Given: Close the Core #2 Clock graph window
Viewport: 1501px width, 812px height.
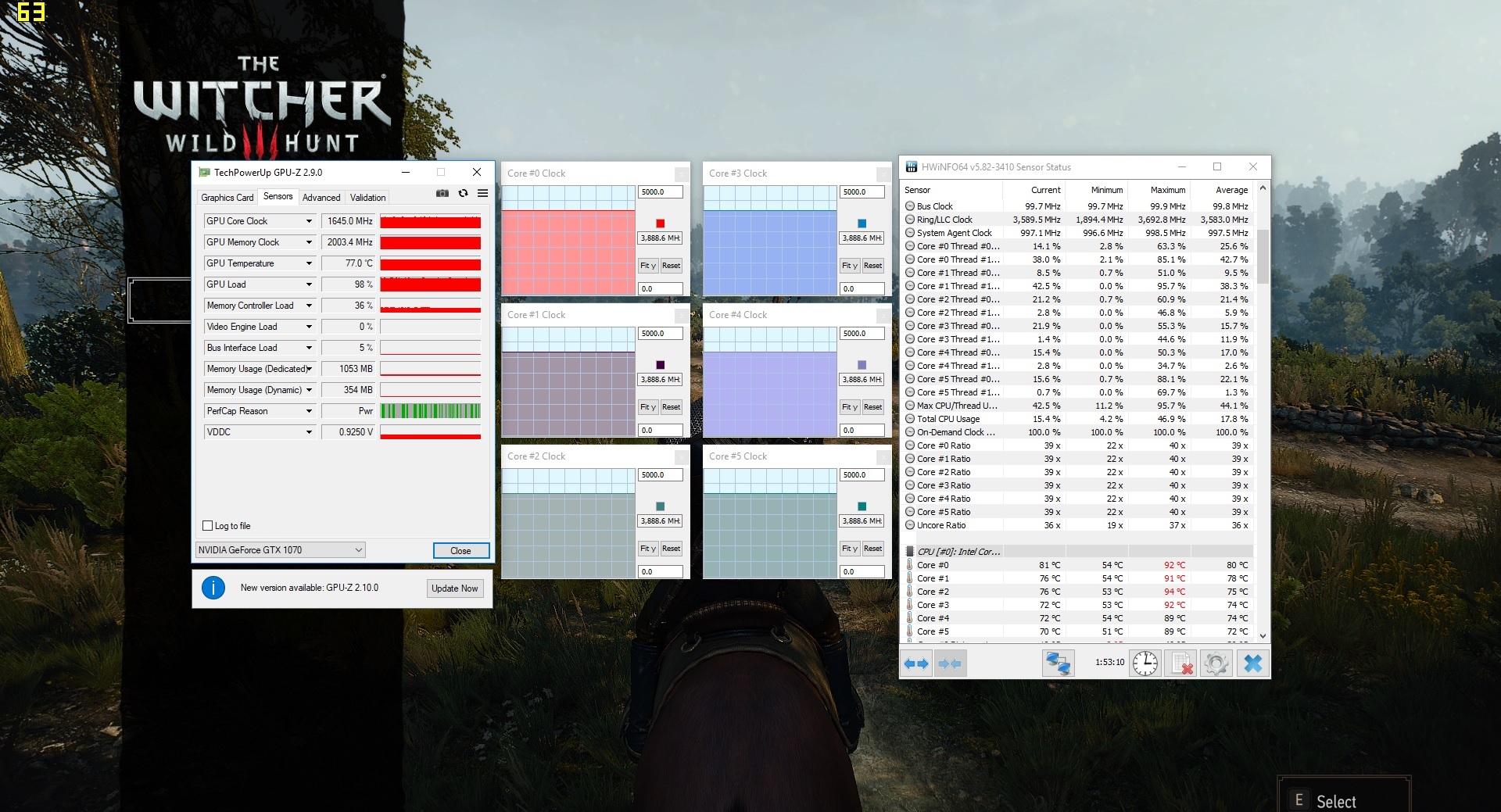Looking at the screenshot, I should (x=682, y=456).
